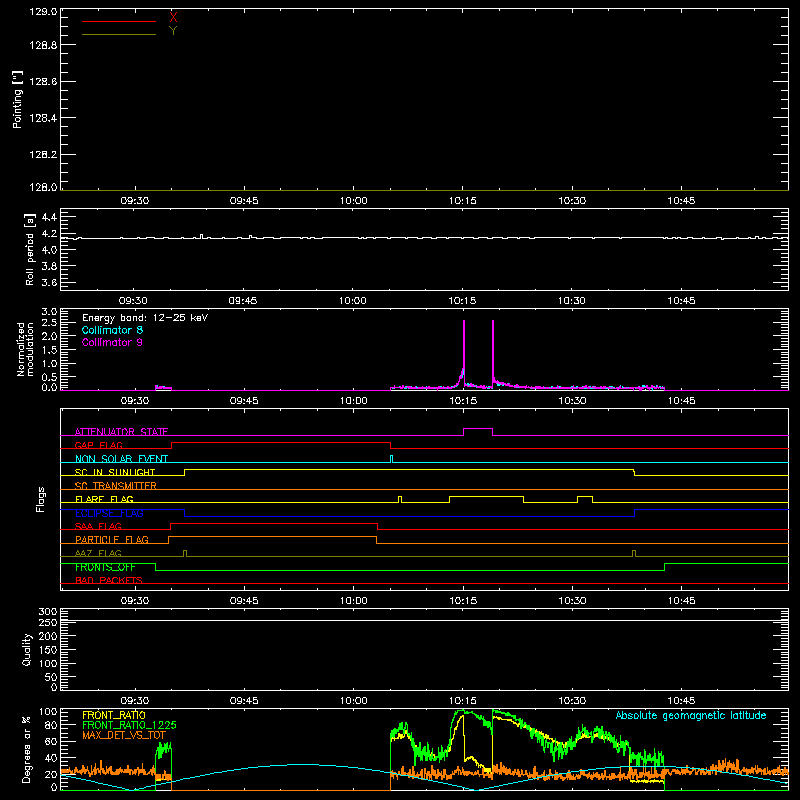800x800 pixels.
Task: Click the raised attenuator state step
Action: coord(478,429)
